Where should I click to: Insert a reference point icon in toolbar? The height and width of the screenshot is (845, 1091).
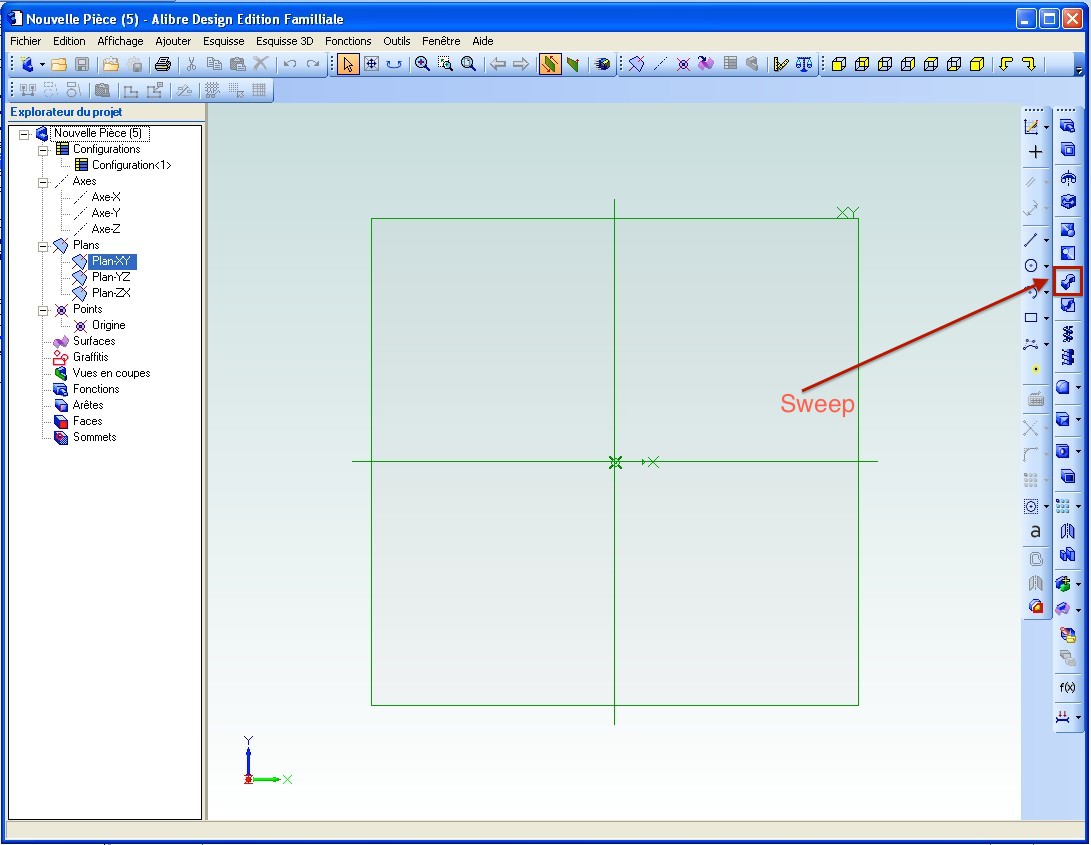pyautogui.click(x=683, y=64)
